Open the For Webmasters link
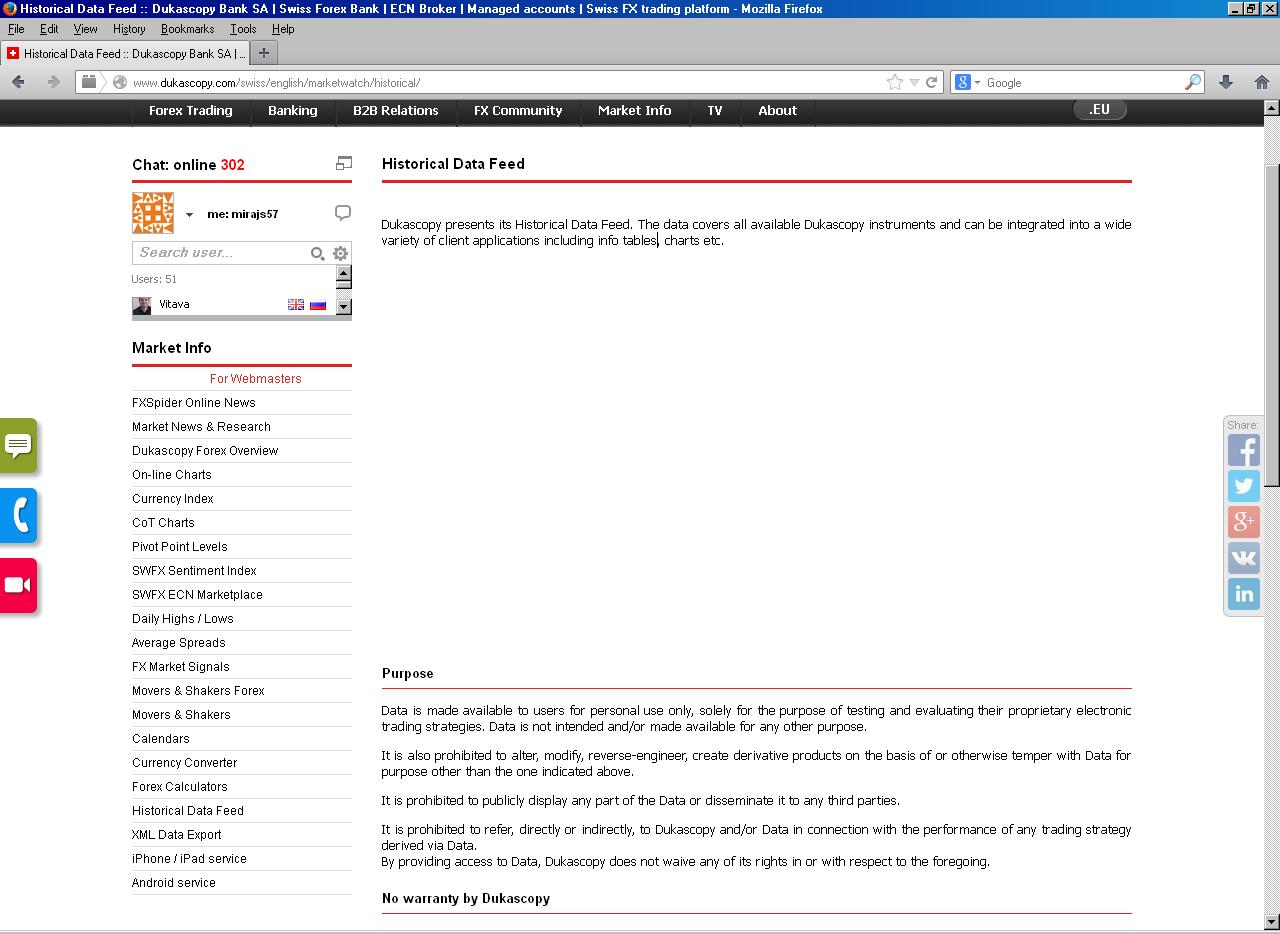 tap(256, 379)
